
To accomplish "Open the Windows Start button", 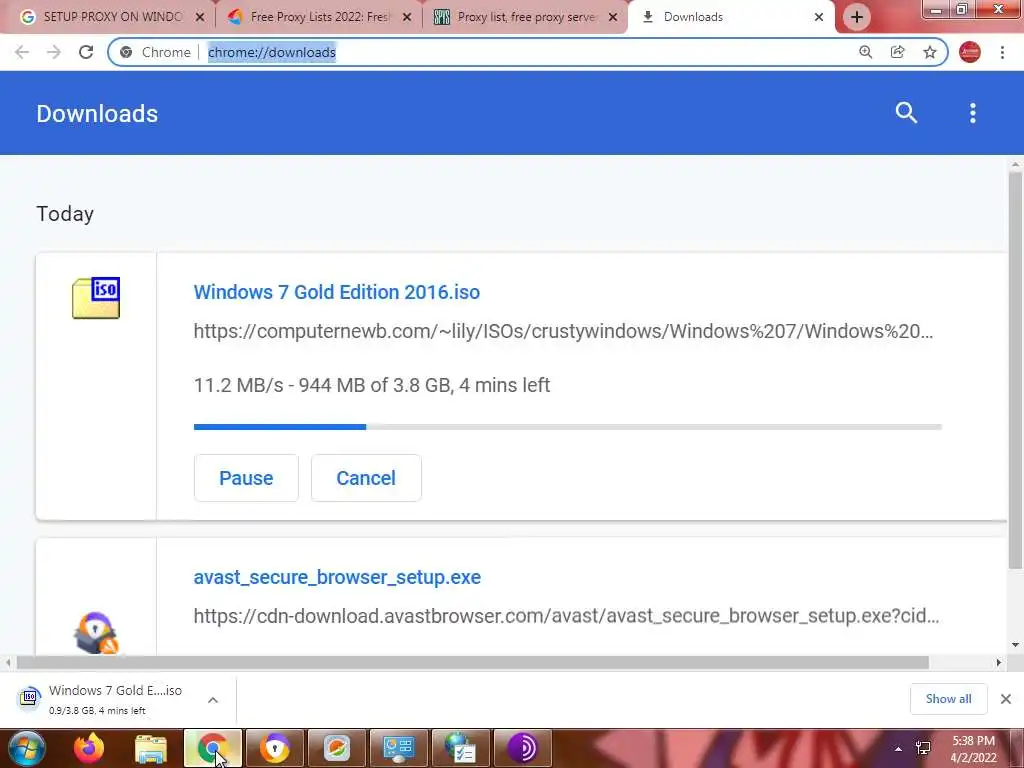I will tap(27, 748).
